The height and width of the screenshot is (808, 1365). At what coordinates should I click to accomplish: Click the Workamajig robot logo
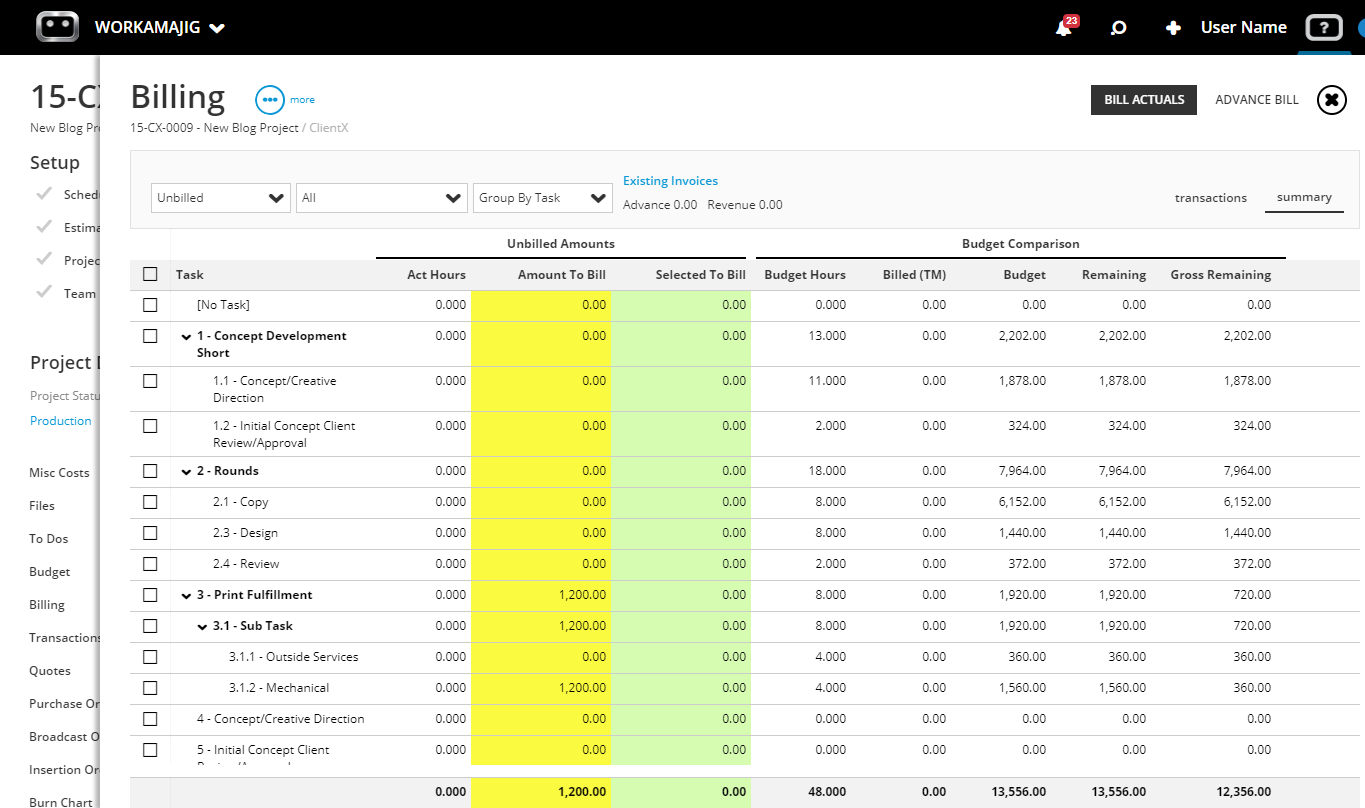(x=57, y=27)
